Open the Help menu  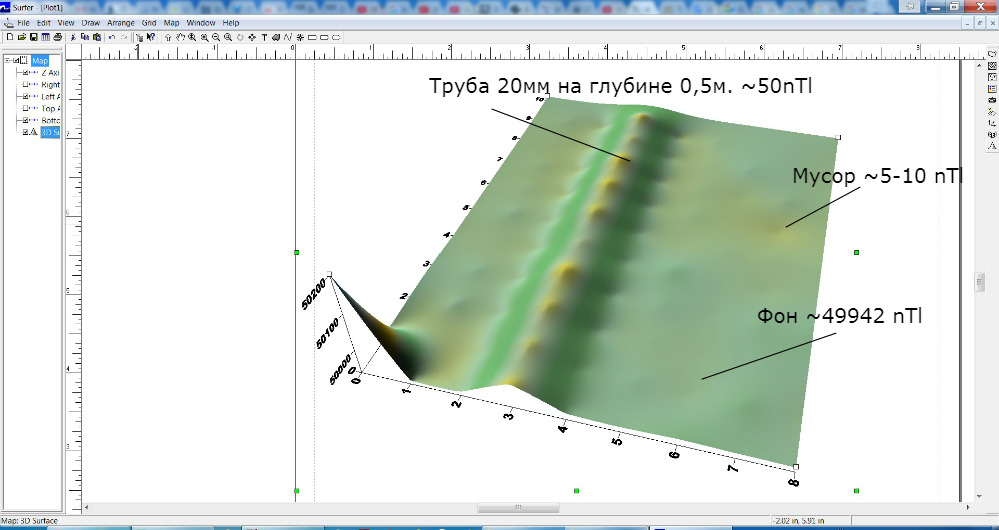231,23
